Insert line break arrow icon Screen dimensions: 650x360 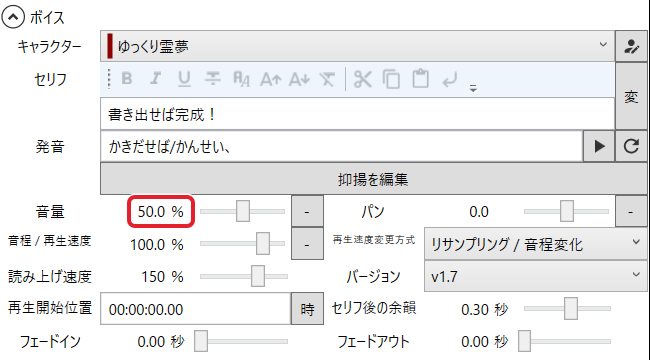[x=449, y=79]
